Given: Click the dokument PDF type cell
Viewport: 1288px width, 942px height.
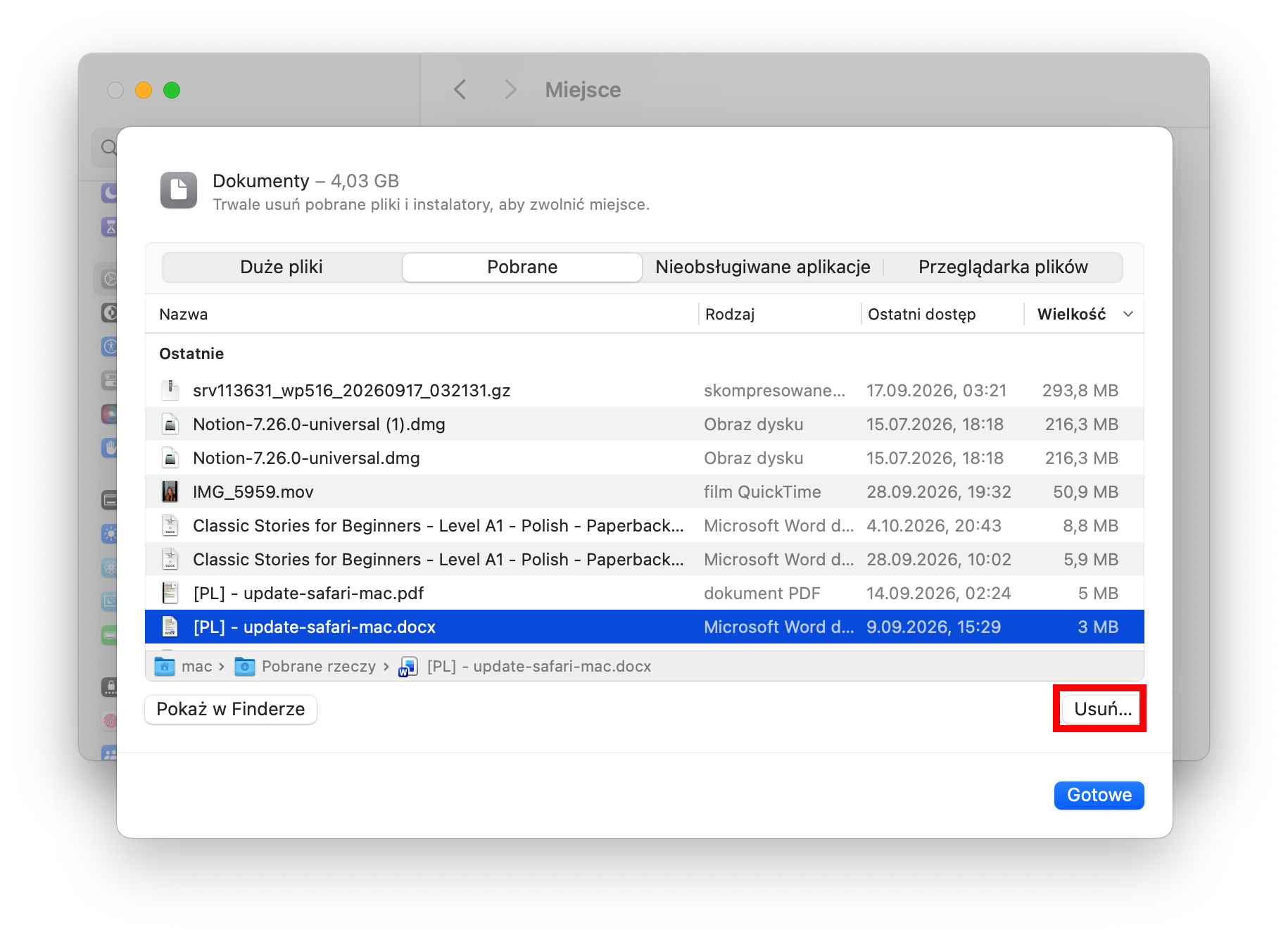Looking at the screenshot, I should click(x=762, y=593).
